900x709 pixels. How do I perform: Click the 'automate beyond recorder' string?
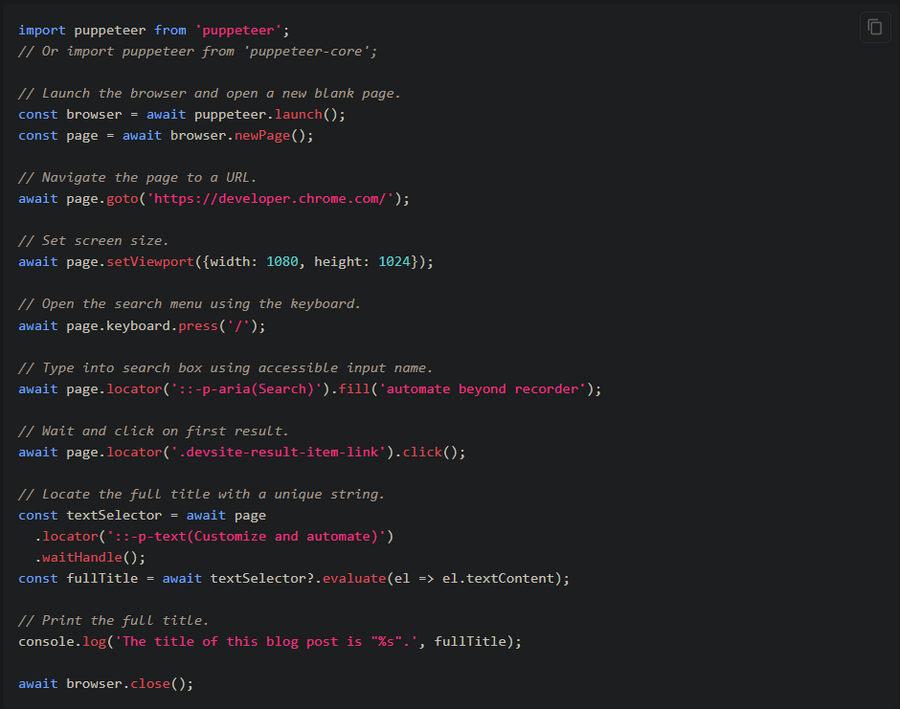(x=486, y=389)
